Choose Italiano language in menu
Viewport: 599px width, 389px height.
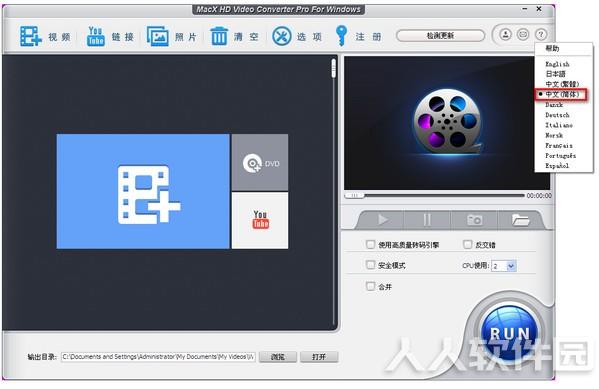(x=559, y=125)
